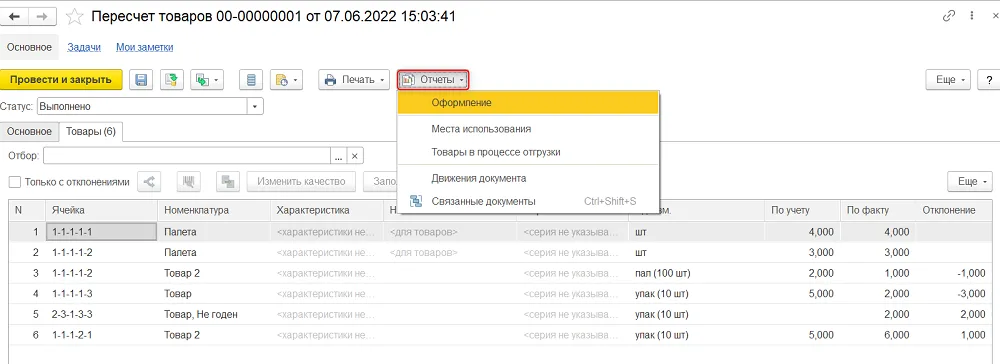This screenshot has width=1000, height=364.
Task: Click the N column header
Action: point(27,210)
